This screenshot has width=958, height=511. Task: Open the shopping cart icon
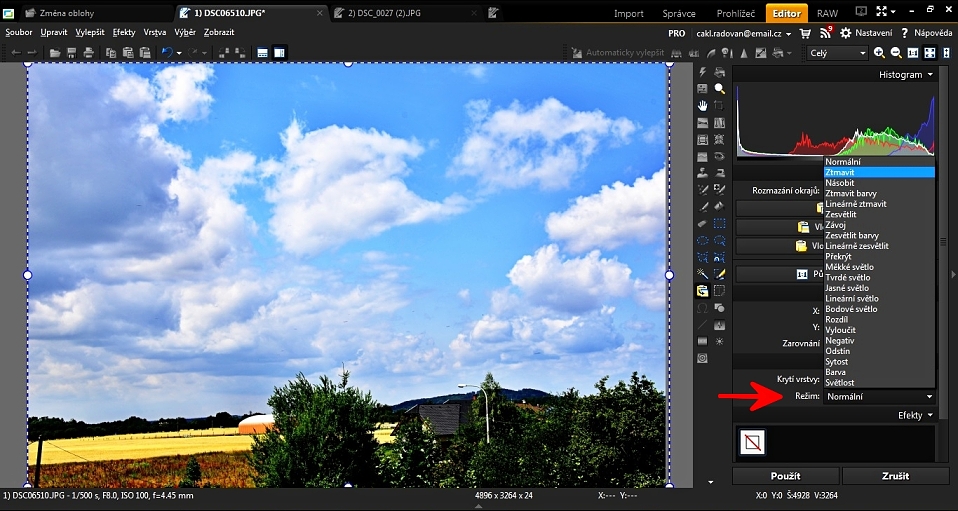806,33
